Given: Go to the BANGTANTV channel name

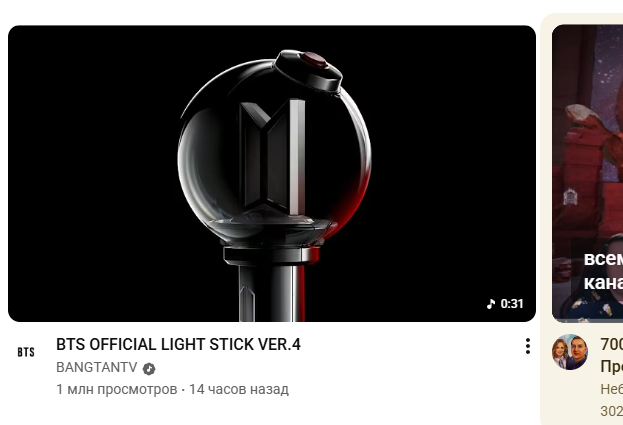Looking at the screenshot, I should click(x=97, y=367).
